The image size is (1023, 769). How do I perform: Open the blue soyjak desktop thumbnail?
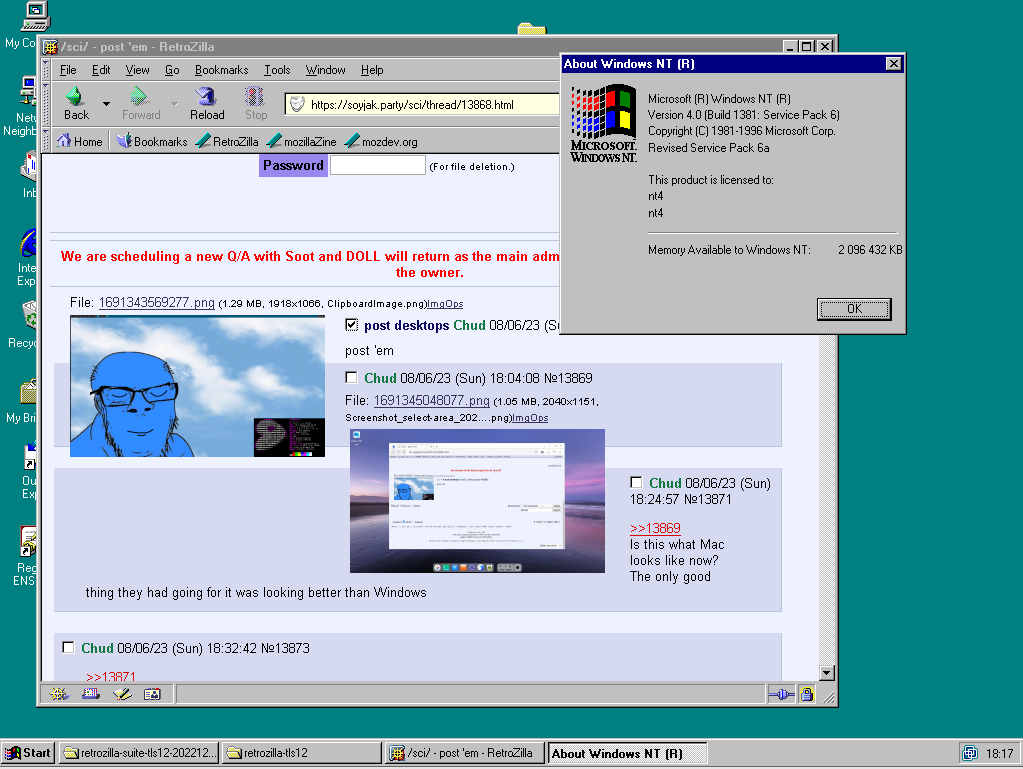tap(197, 386)
